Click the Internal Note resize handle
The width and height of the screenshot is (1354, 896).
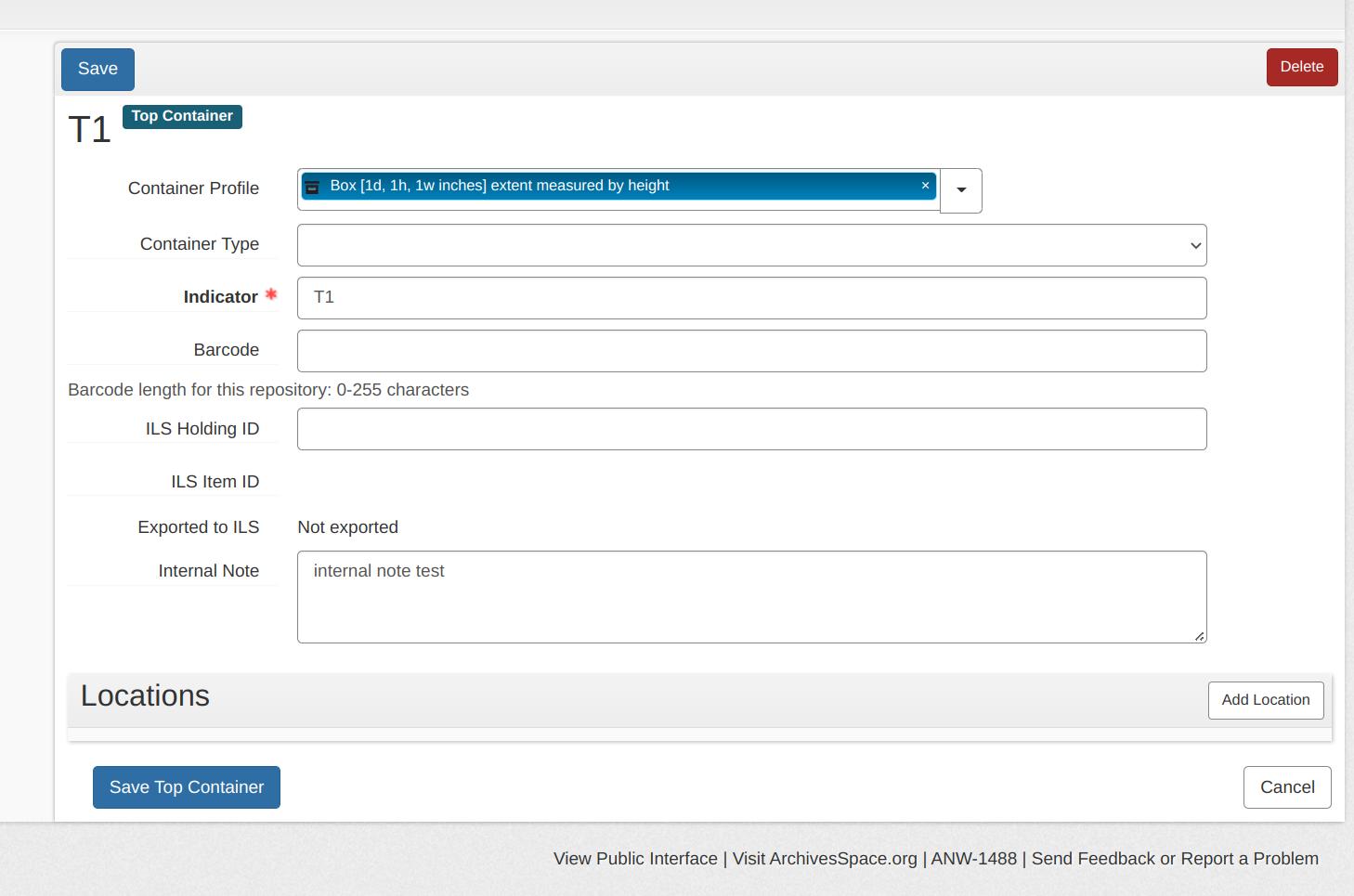[1200, 636]
